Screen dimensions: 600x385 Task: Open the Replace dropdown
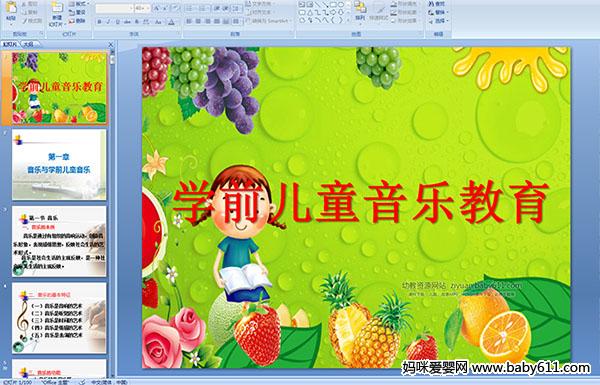(x=438, y=12)
